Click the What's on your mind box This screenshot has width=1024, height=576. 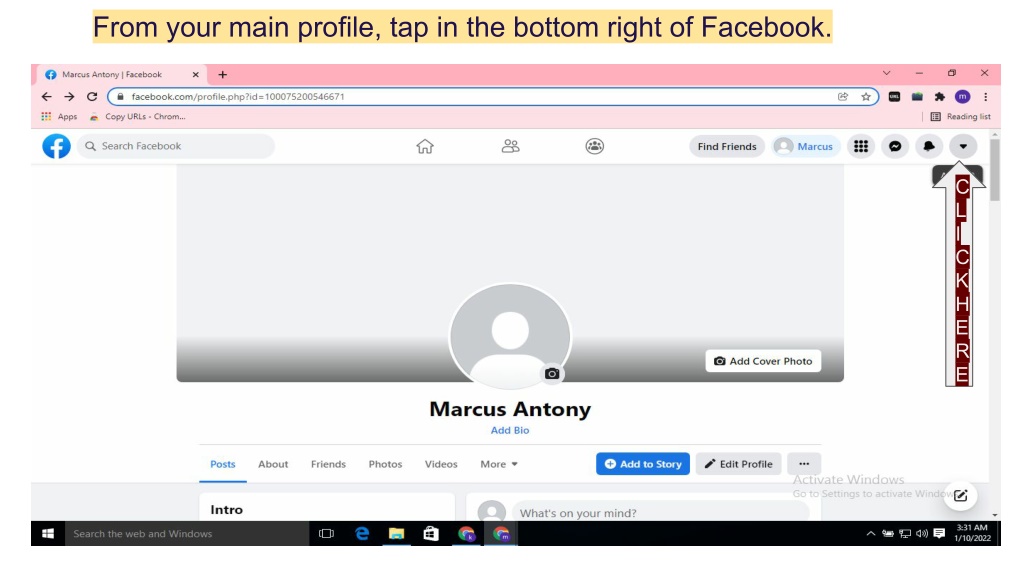click(660, 513)
